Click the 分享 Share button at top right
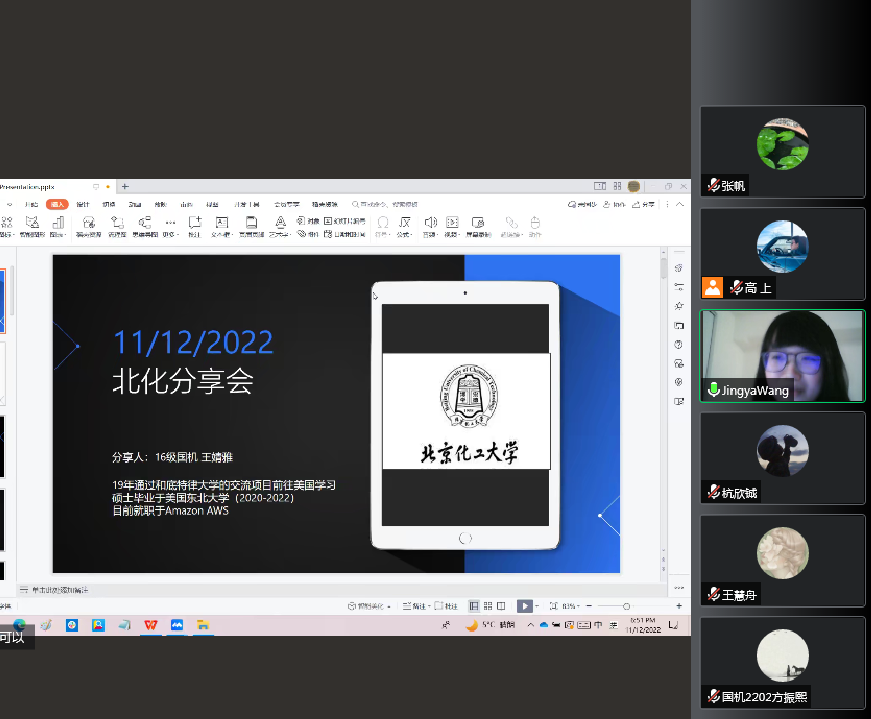This screenshot has height=719, width=871. (x=643, y=204)
